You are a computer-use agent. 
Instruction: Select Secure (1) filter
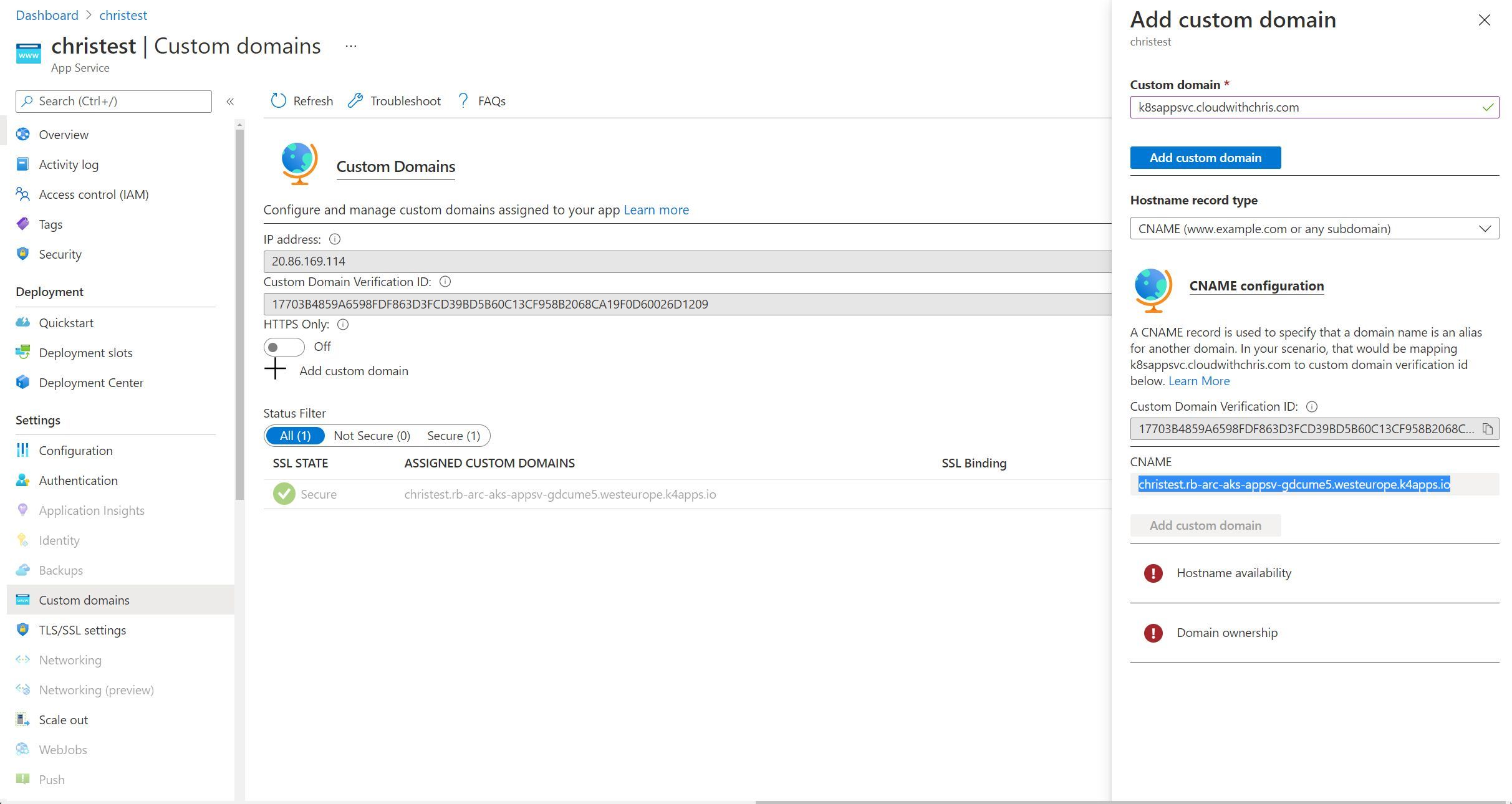tap(454, 436)
